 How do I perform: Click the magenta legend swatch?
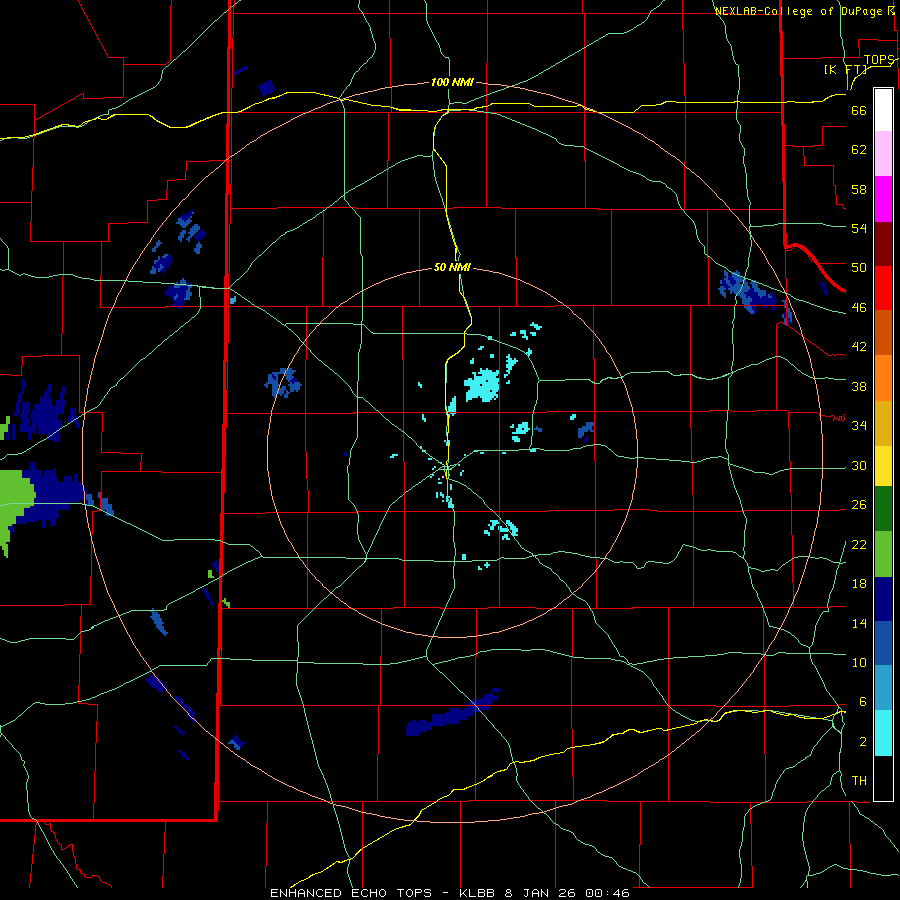883,199
